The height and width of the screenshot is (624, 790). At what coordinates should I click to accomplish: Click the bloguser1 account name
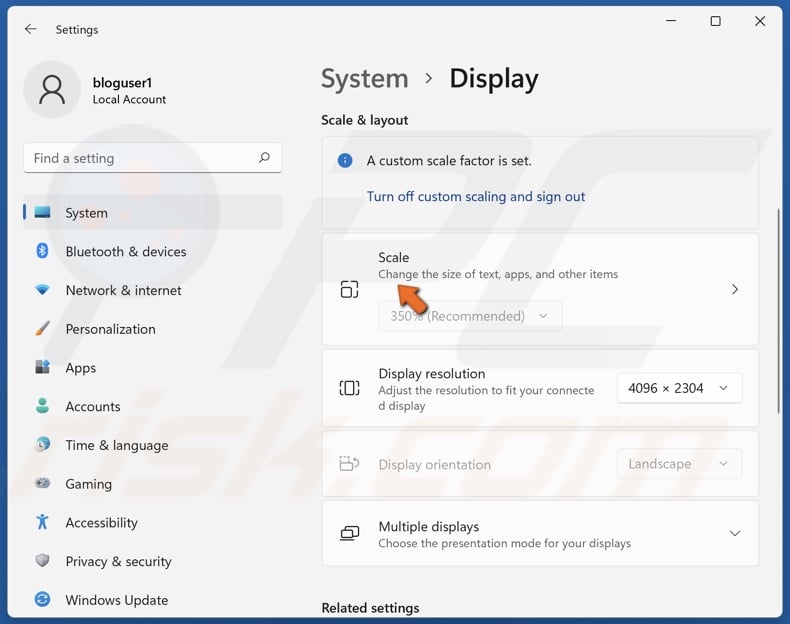click(x=122, y=82)
